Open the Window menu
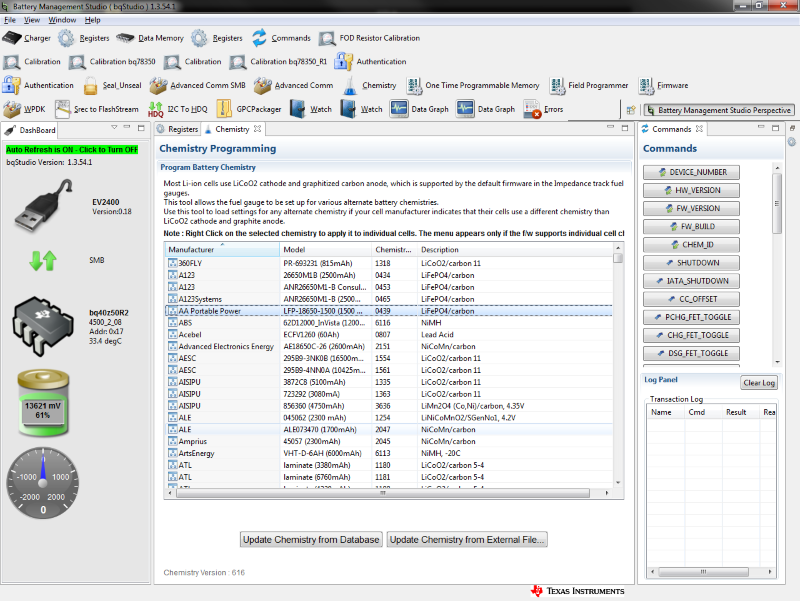The image size is (800, 601). click(62, 20)
